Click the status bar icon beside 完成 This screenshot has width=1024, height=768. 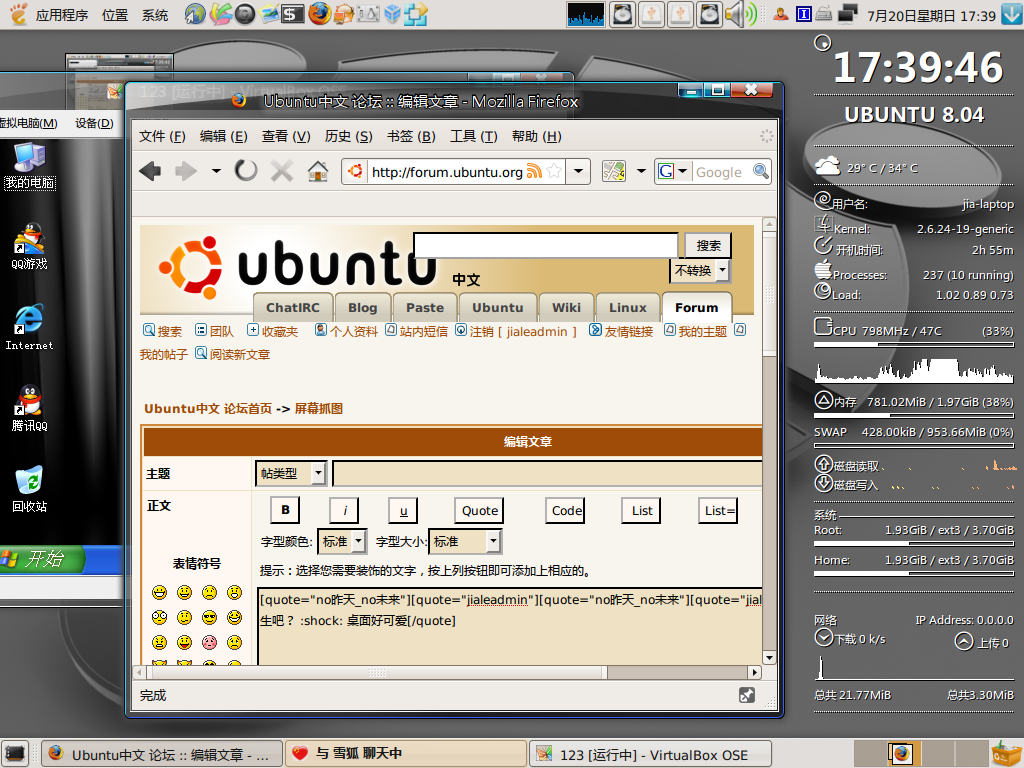747,696
